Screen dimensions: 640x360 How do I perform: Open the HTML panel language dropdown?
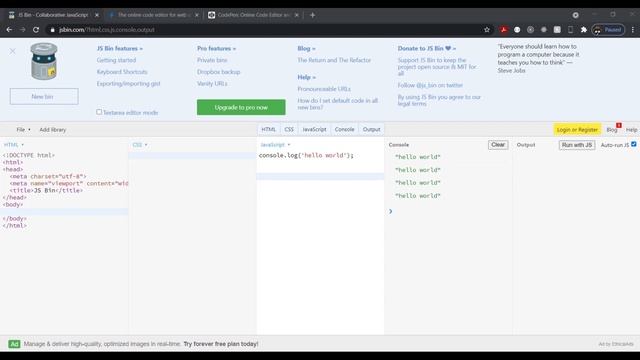[x=14, y=145]
